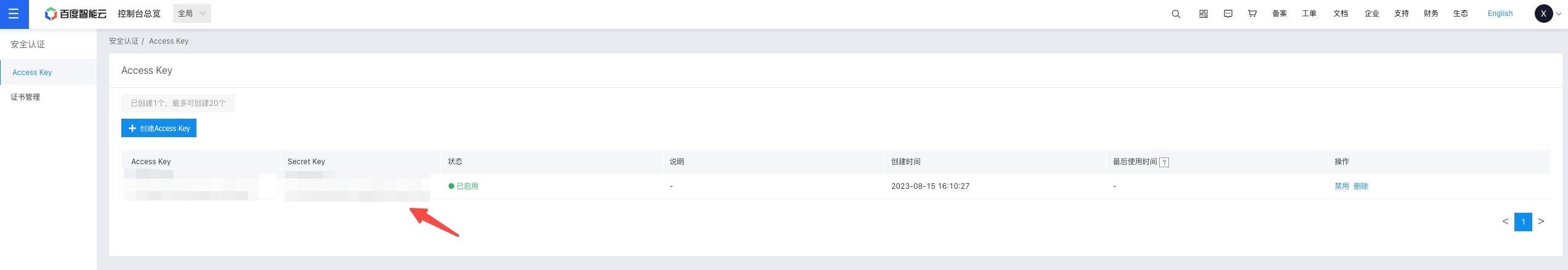Open the 工单 top menu
The width and height of the screenshot is (1568, 270).
pyautogui.click(x=1309, y=14)
